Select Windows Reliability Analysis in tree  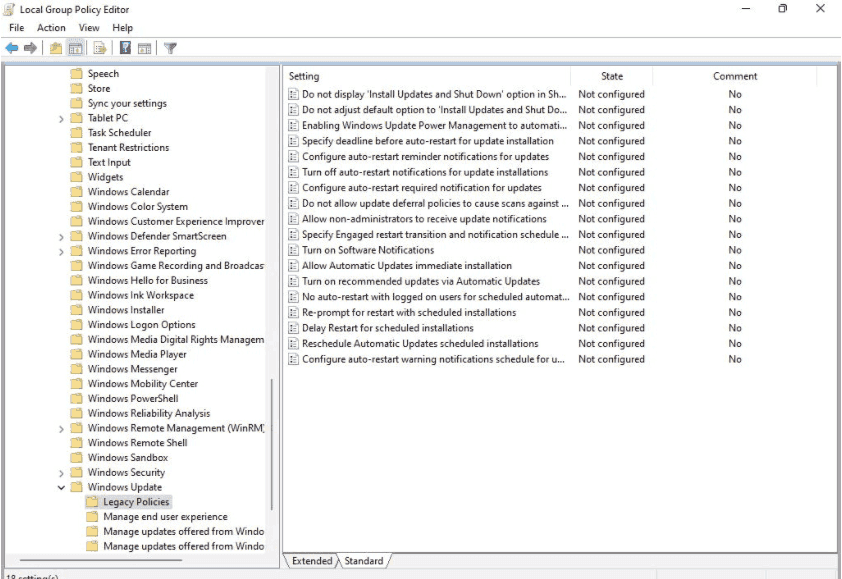coord(149,414)
